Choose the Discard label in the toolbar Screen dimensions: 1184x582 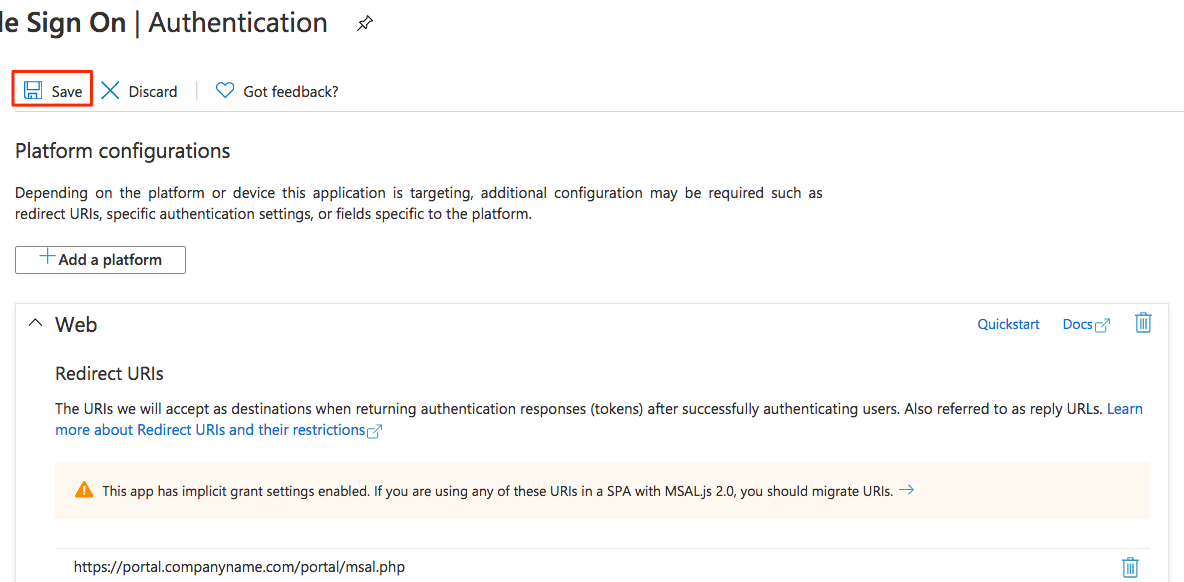click(153, 92)
